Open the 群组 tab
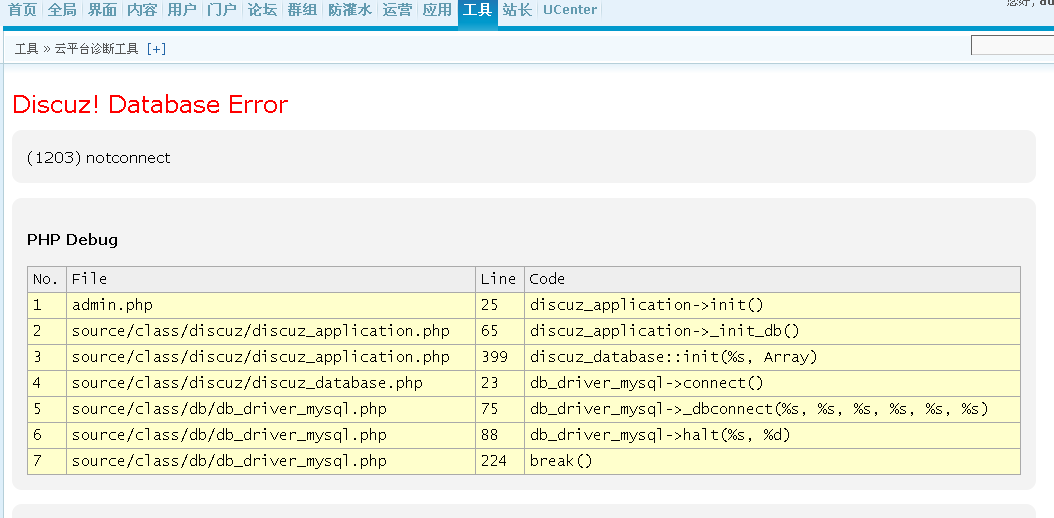 coord(302,10)
